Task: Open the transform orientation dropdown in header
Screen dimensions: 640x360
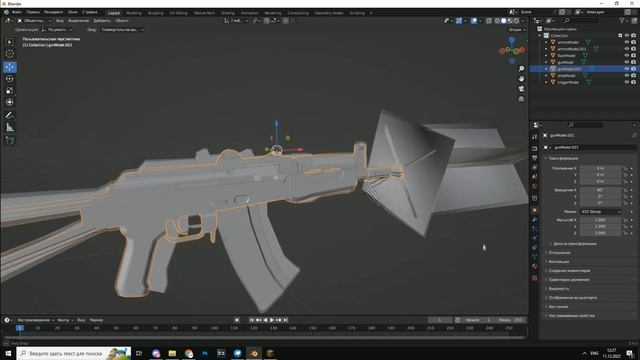Action: (x=236, y=20)
